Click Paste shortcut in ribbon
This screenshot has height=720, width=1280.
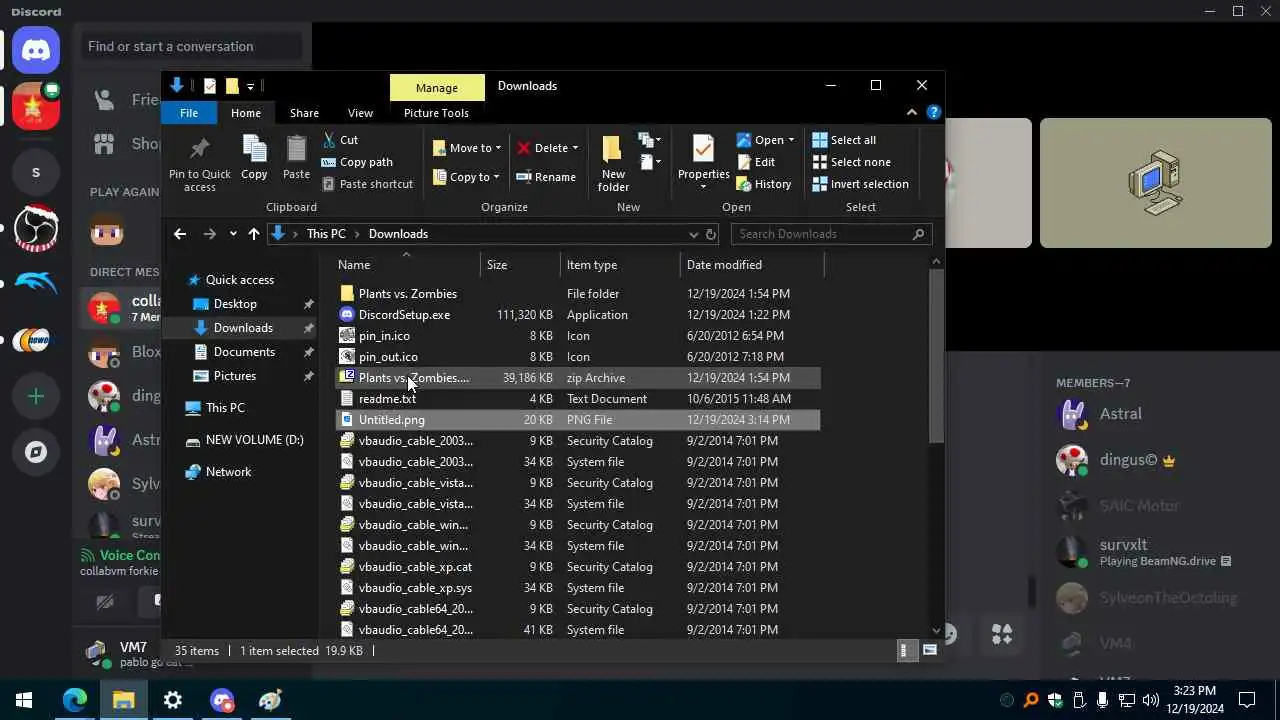coord(367,184)
